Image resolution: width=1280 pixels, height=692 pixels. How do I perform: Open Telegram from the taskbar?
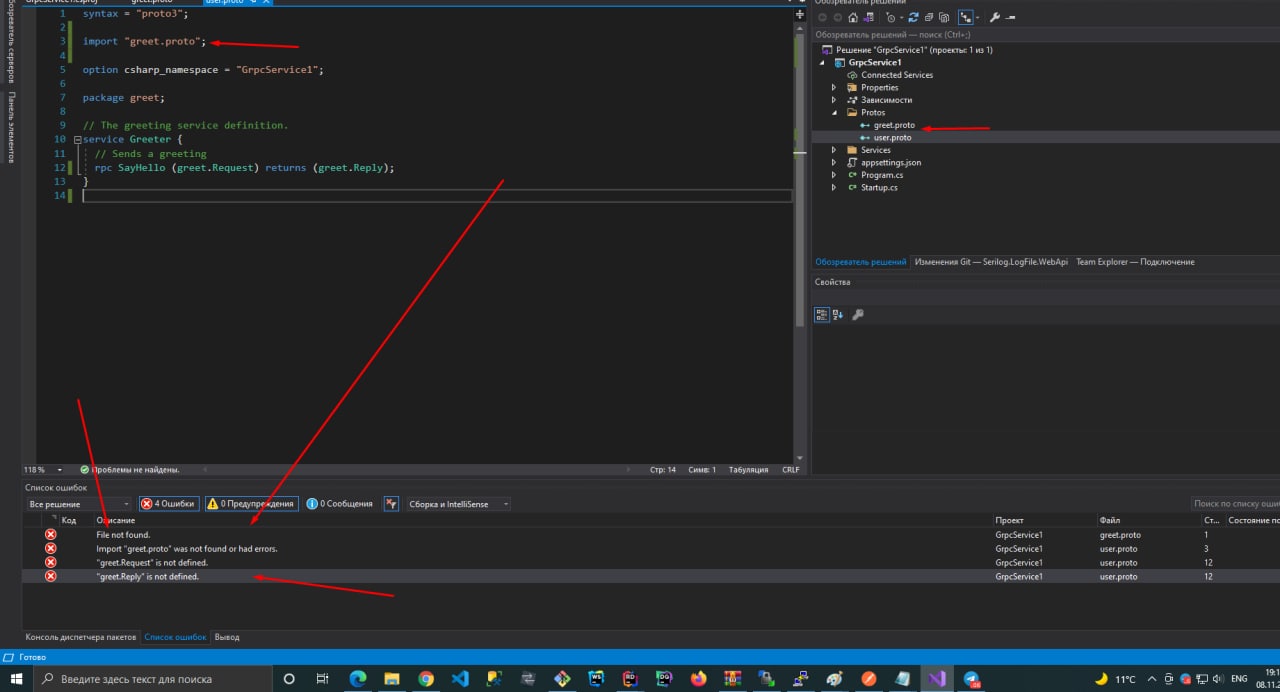click(x=970, y=678)
